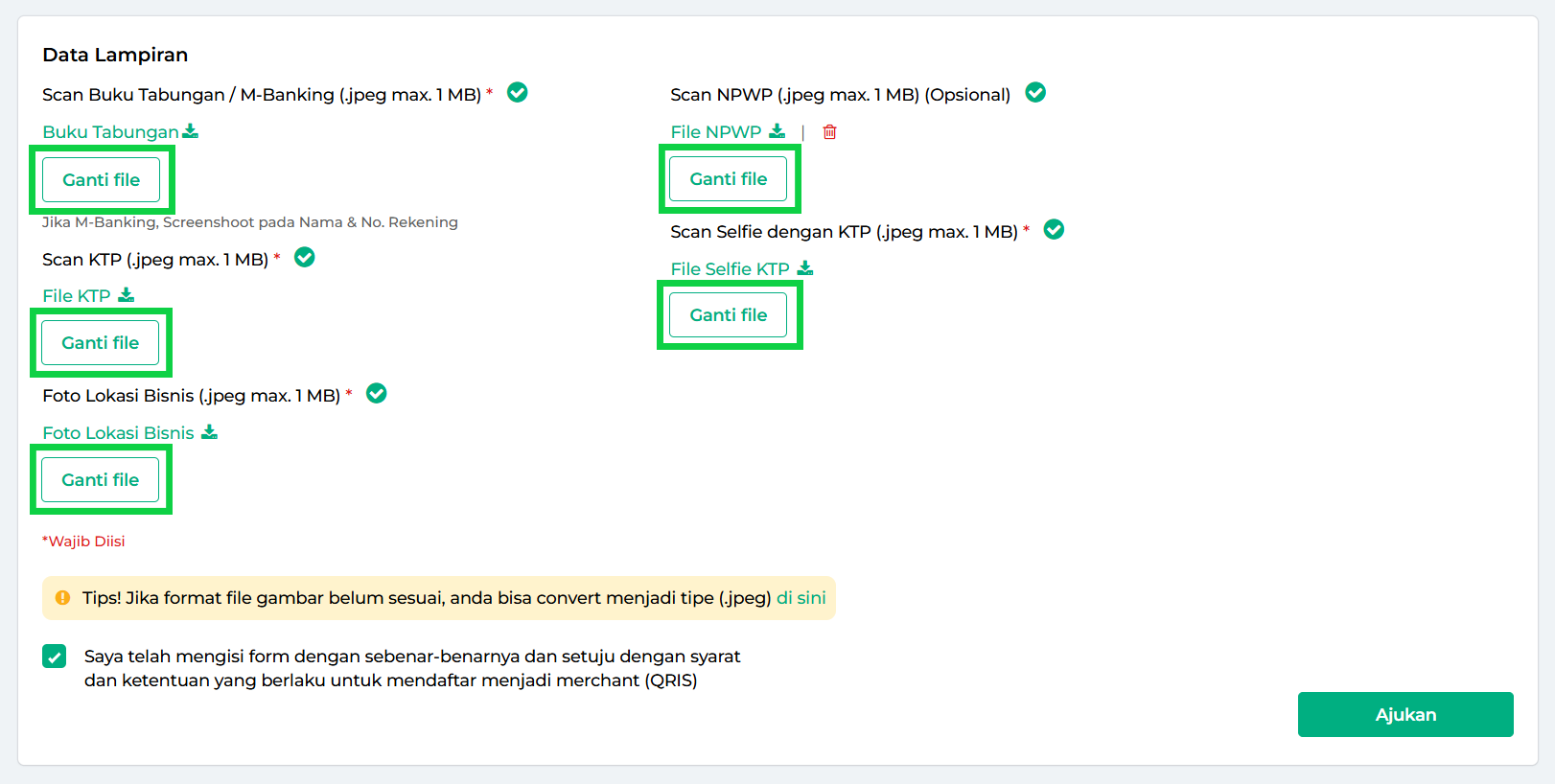
Task: Open the Foto Lokasi Bisnis link
Action: tap(118, 433)
